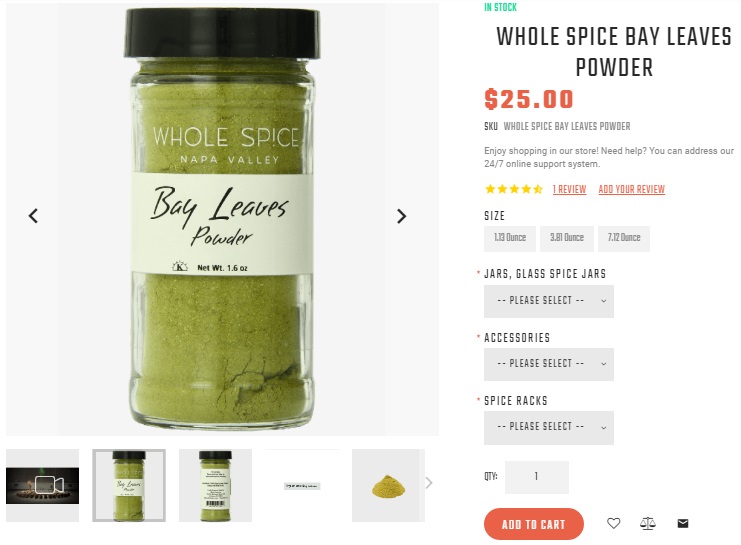This screenshot has height=545, width=741.
Task: Show the previous product image
Action: [33, 216]
